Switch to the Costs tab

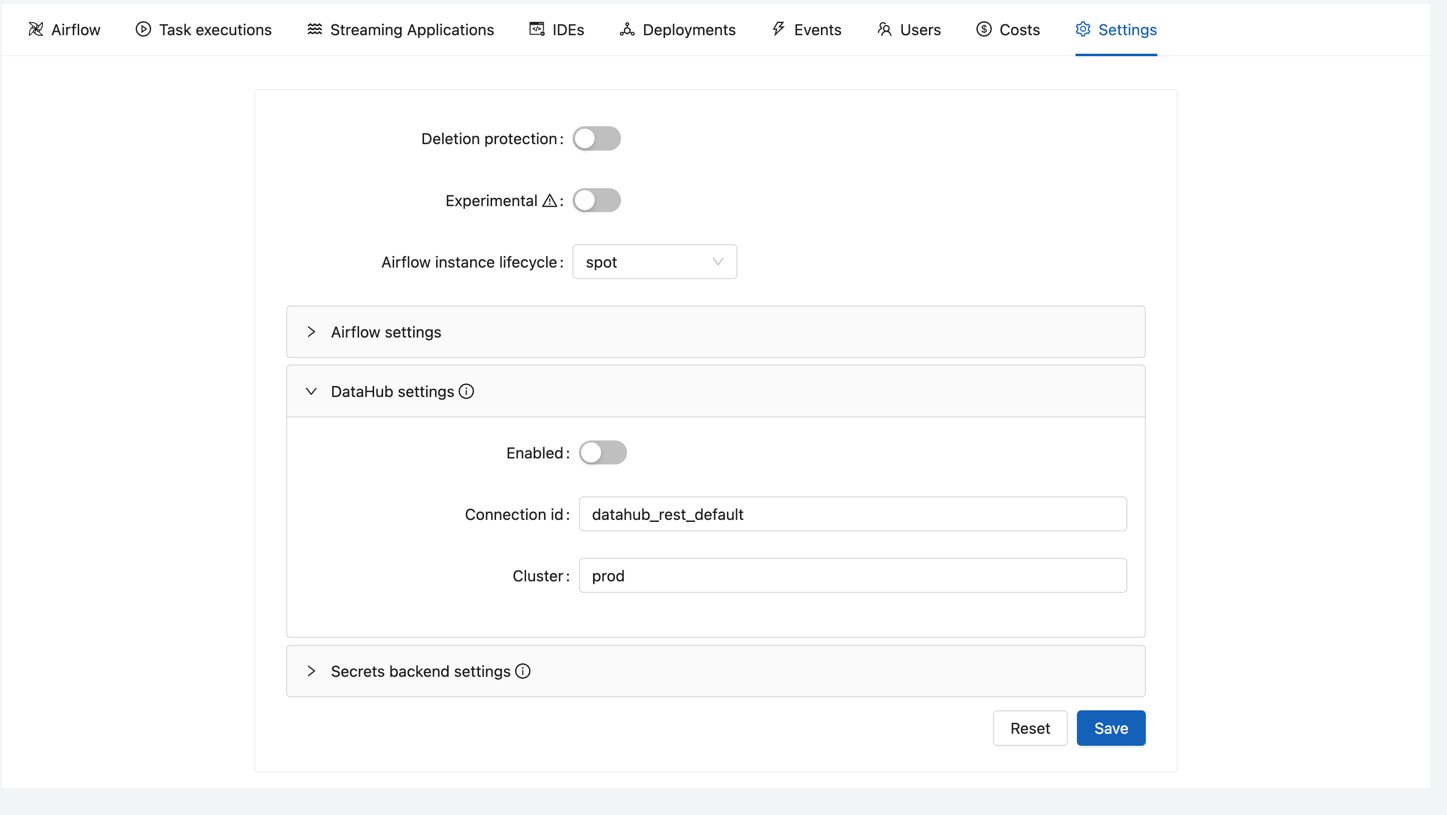pos(1008,29)
